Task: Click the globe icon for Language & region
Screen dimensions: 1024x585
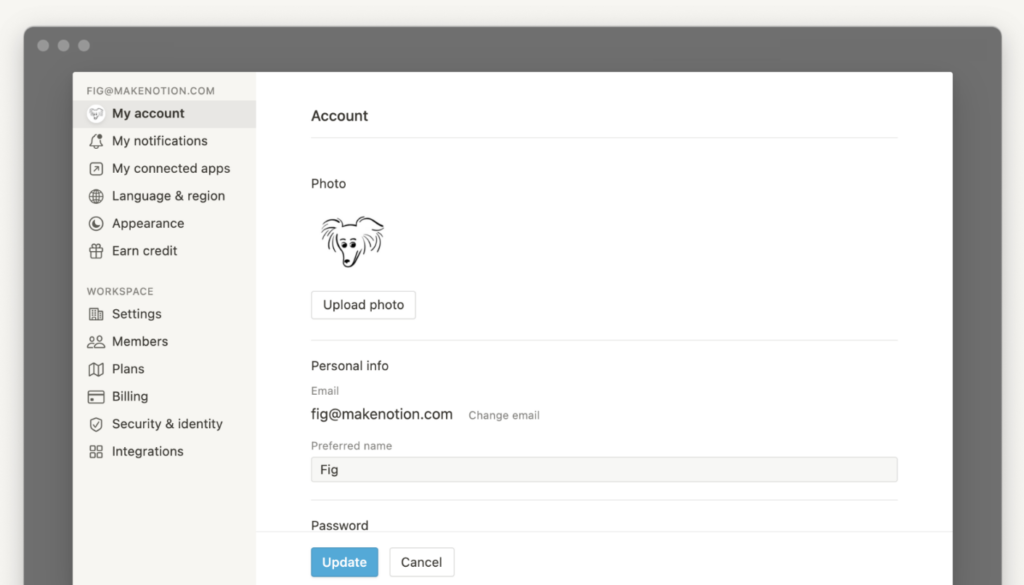Action: pos(96,196)
